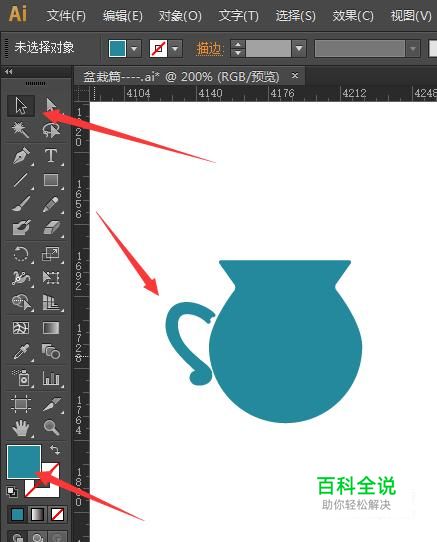Image resolution: width=437 pixels, height=542 pixels.
Task: Select the Pen tool
Action: (x=21, y=156)
